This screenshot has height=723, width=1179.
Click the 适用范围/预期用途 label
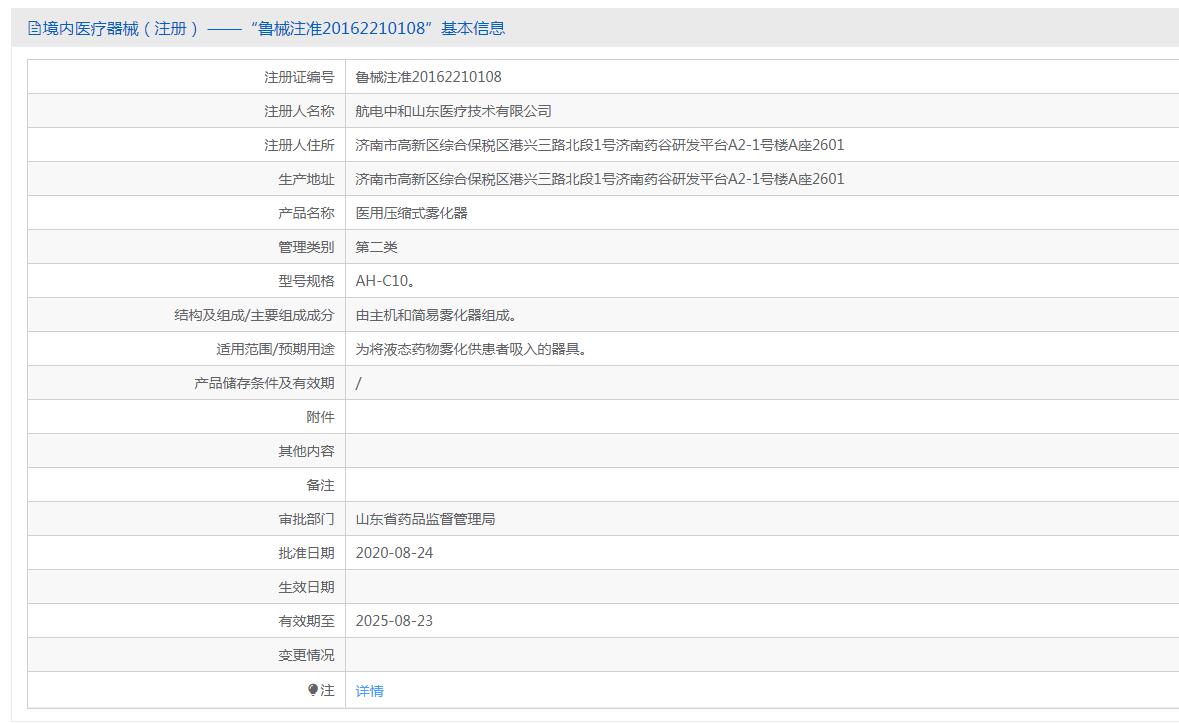275,349
